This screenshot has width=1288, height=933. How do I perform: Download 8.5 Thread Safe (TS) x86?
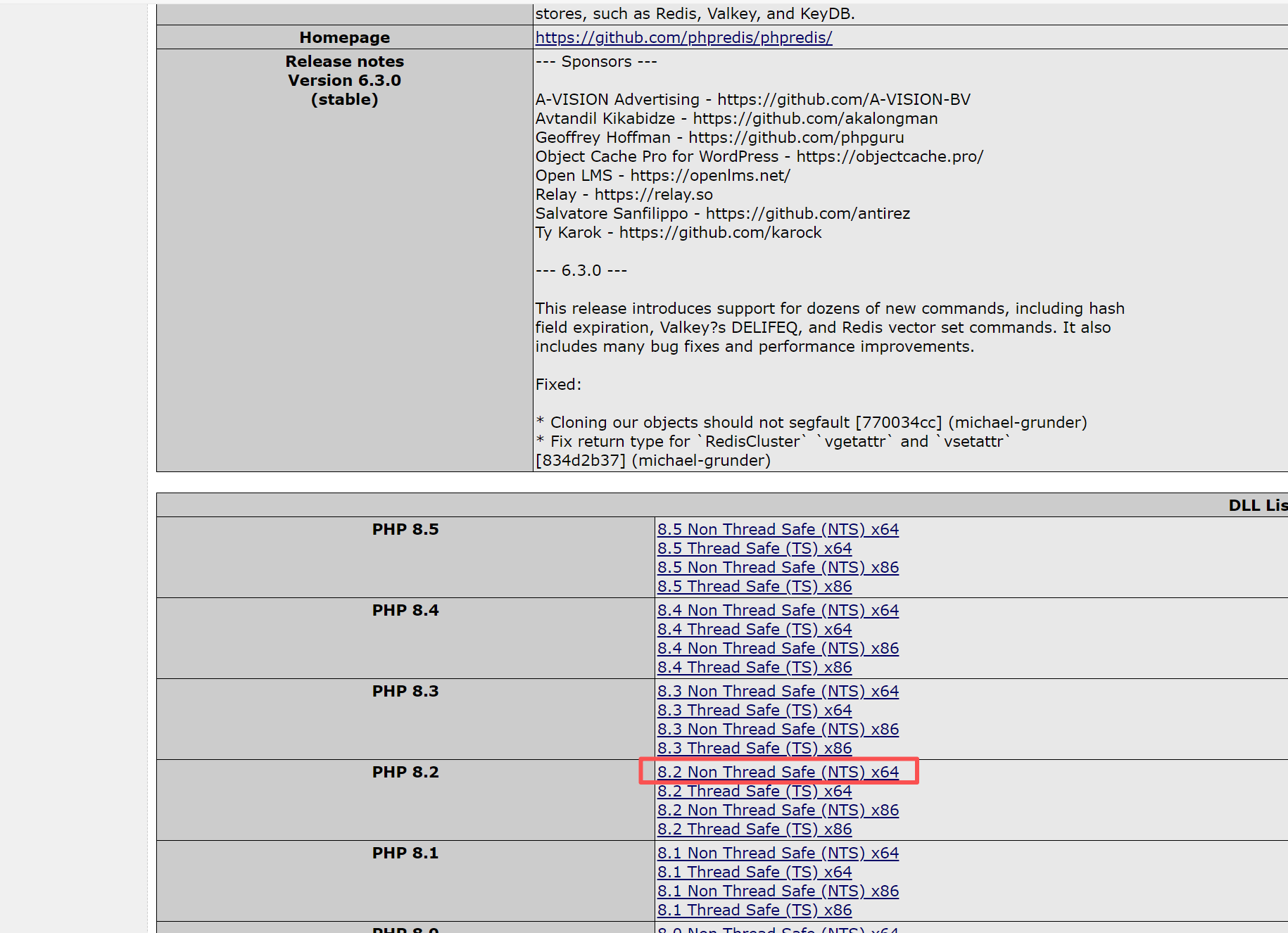755,586
